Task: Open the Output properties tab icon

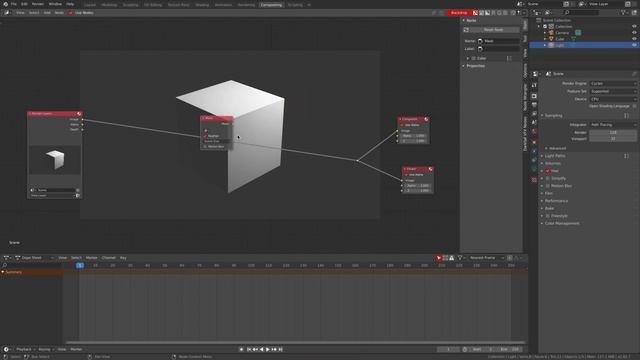Action: pos(534,105)
